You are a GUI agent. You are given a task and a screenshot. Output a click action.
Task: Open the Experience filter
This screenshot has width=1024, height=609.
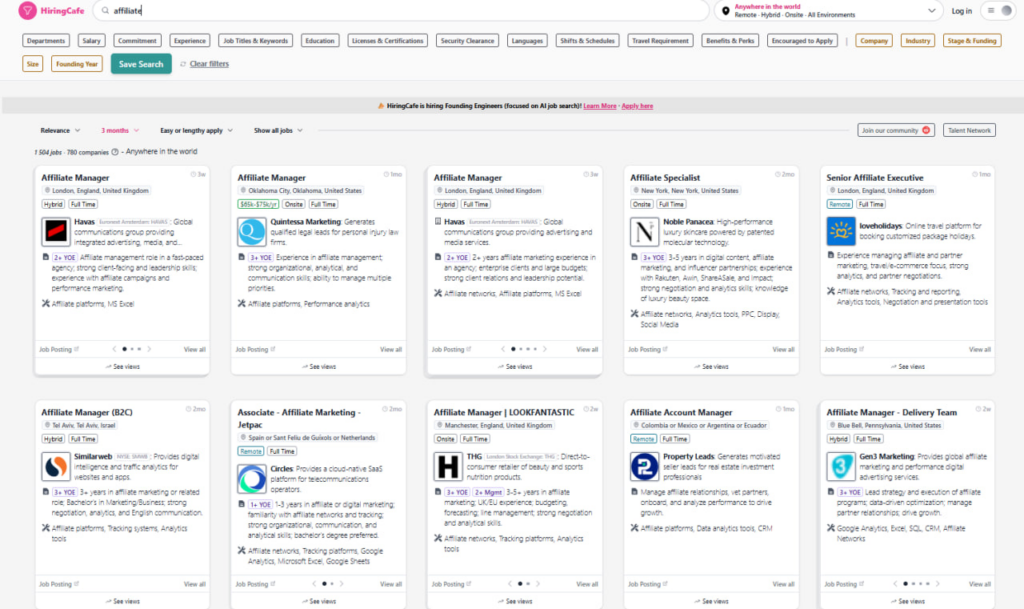point(190,40)
